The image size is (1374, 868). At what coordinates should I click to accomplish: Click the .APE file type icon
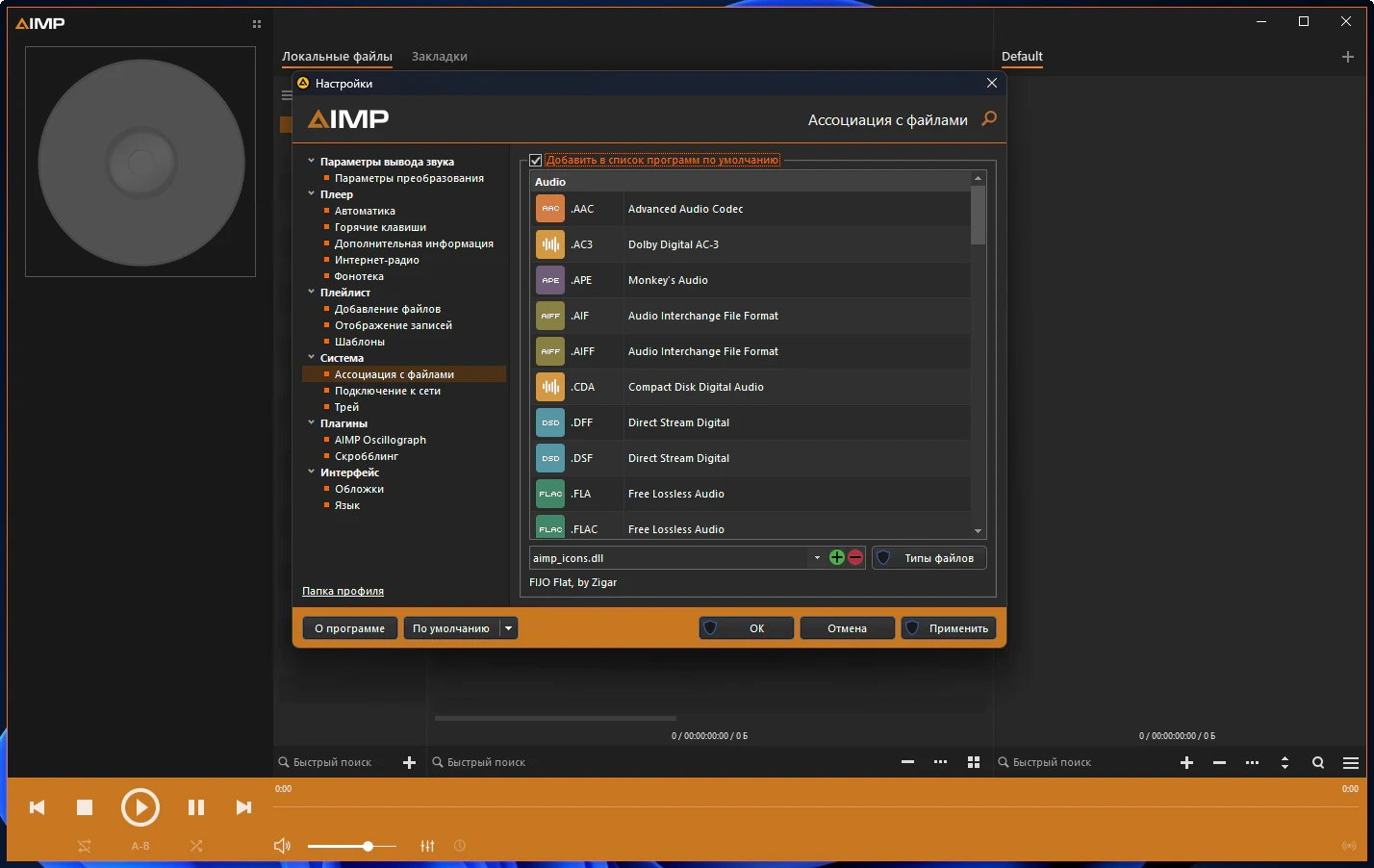(550, 280)
